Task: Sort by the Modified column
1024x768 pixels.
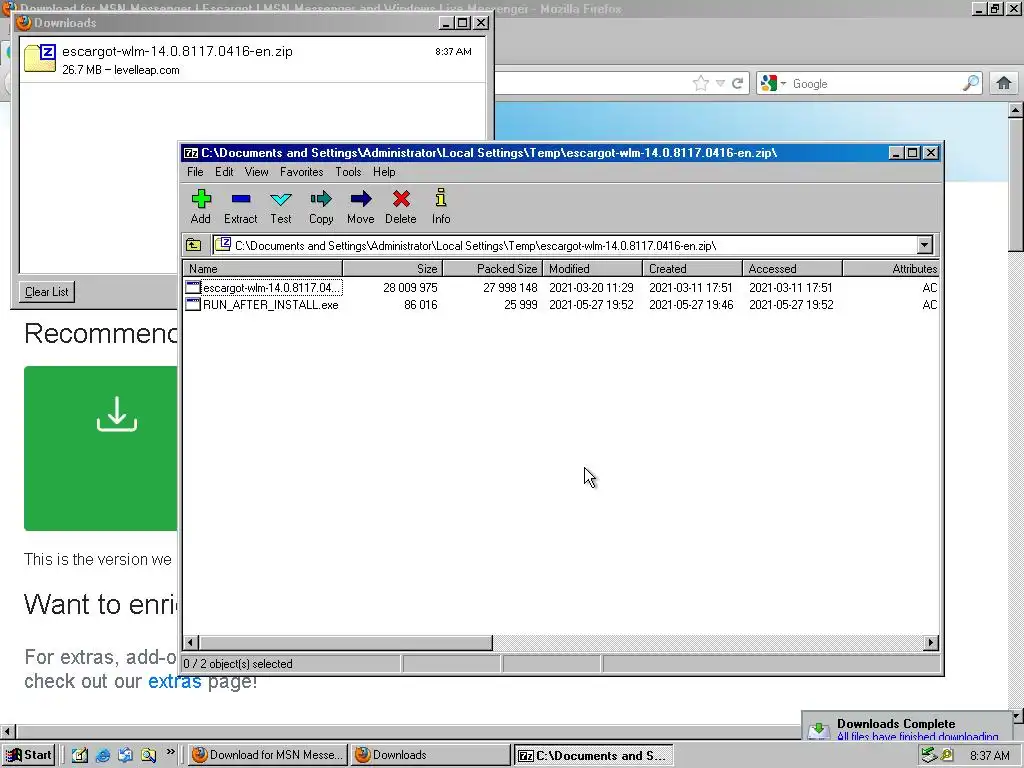Action: (x=593, y=268)
